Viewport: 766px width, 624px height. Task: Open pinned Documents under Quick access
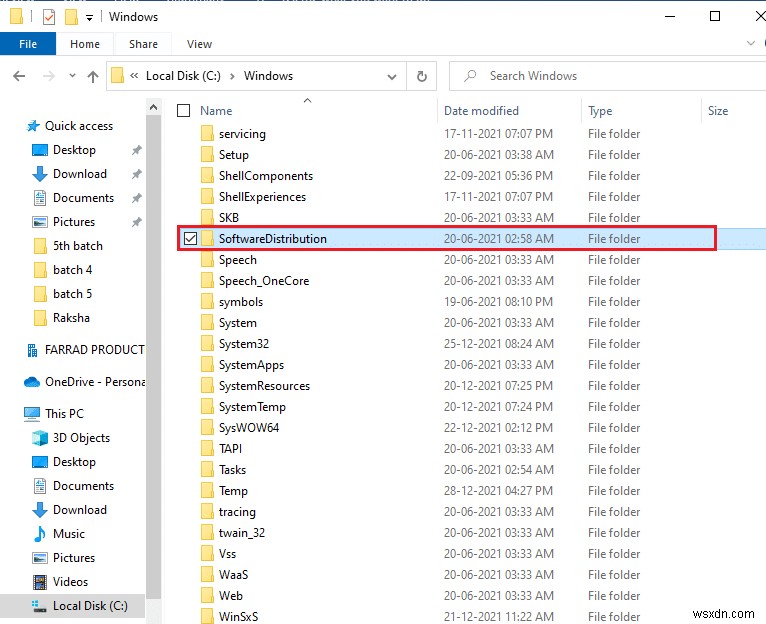83,198
